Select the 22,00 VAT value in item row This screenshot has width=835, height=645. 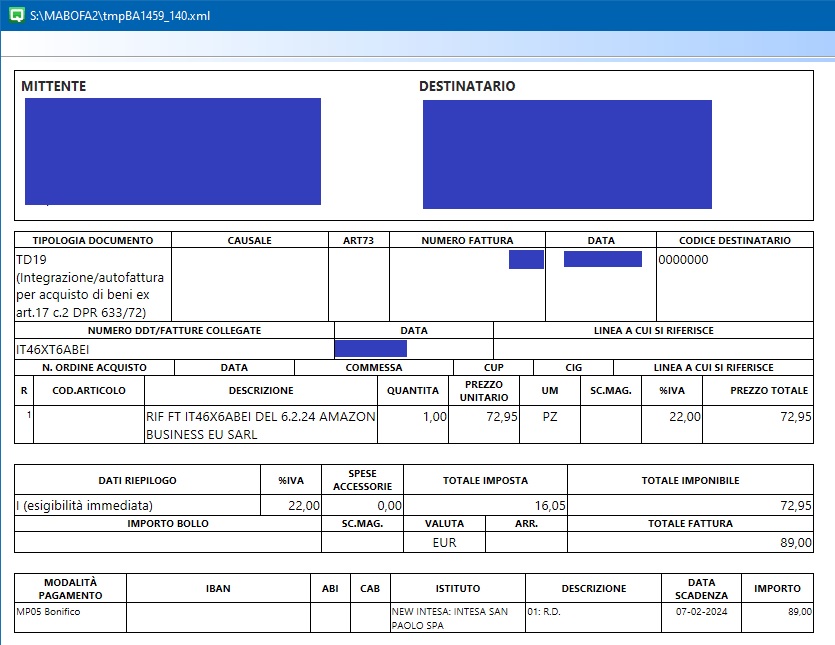click(685, 417)
